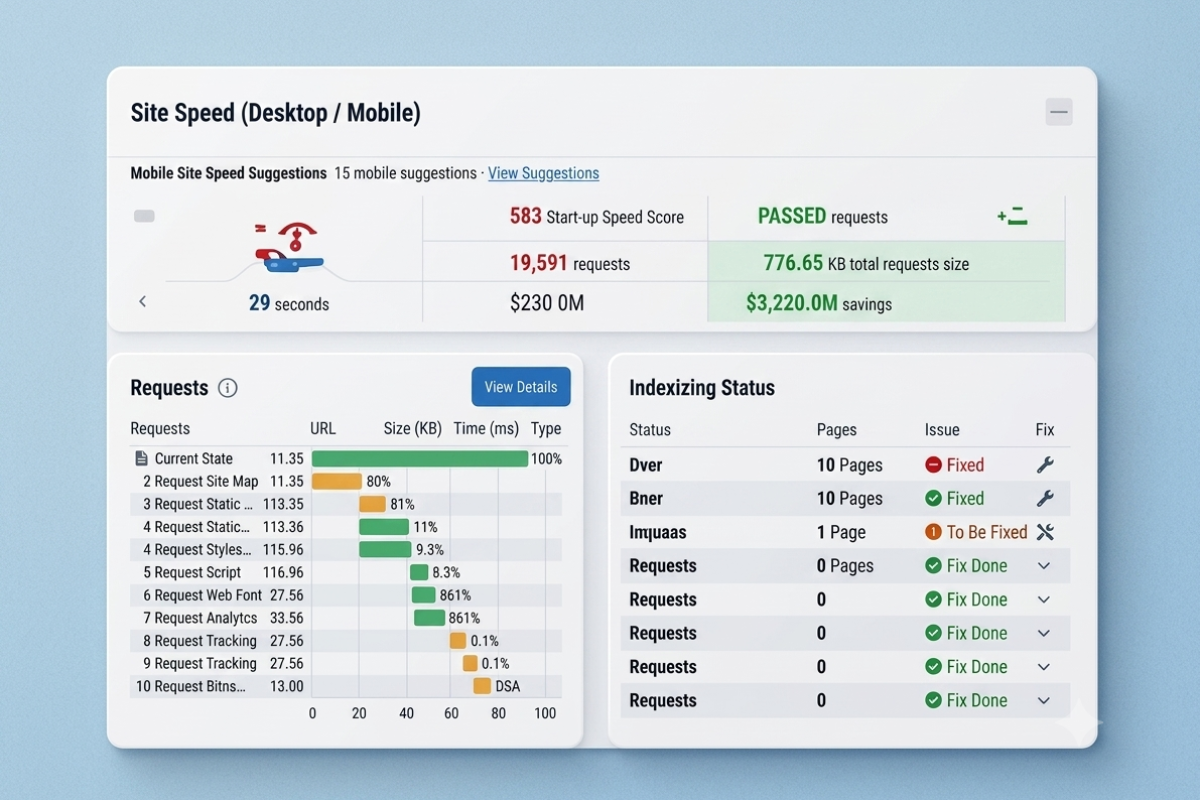Screen dimensions: 1200x800
Task: Open the View Suggestions link
Action: coord(543,173)
